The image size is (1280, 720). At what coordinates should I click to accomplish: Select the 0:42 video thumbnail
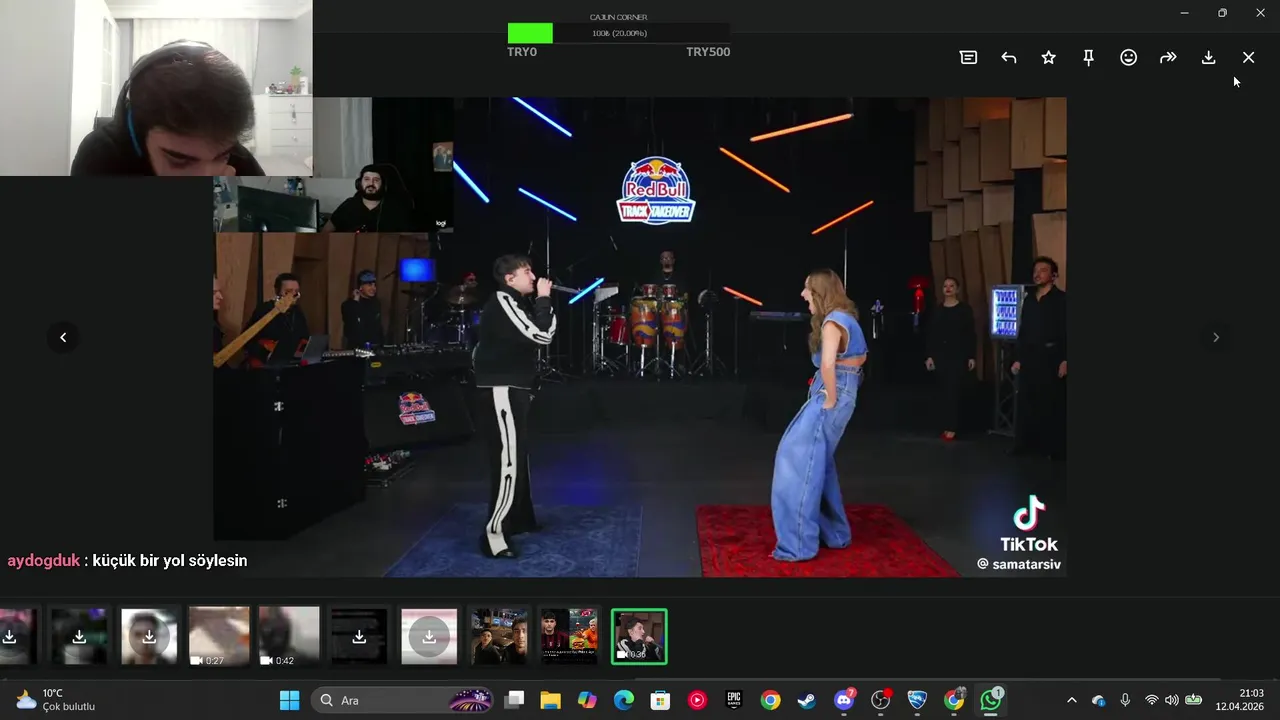289,636
